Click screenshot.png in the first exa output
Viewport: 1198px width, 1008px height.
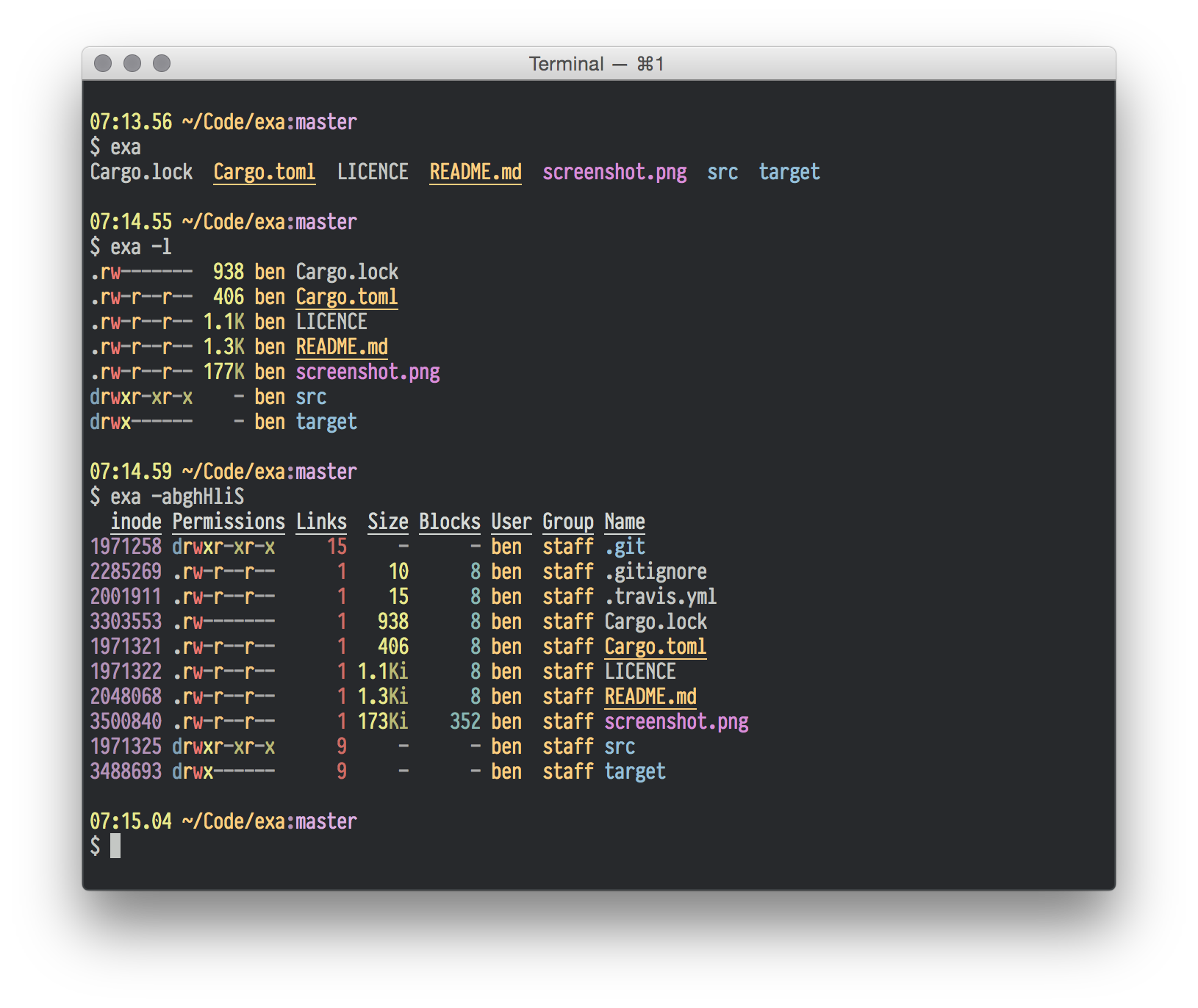click(614, 172)
